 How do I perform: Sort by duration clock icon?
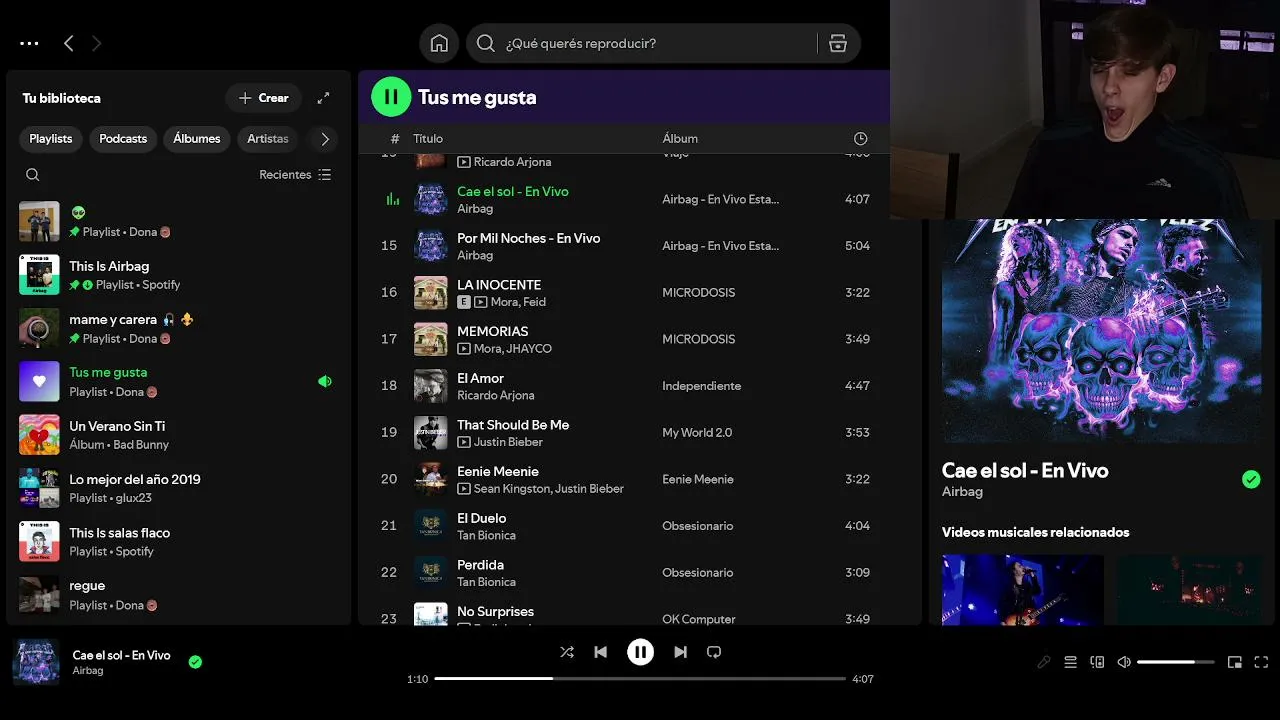[860, 139]
